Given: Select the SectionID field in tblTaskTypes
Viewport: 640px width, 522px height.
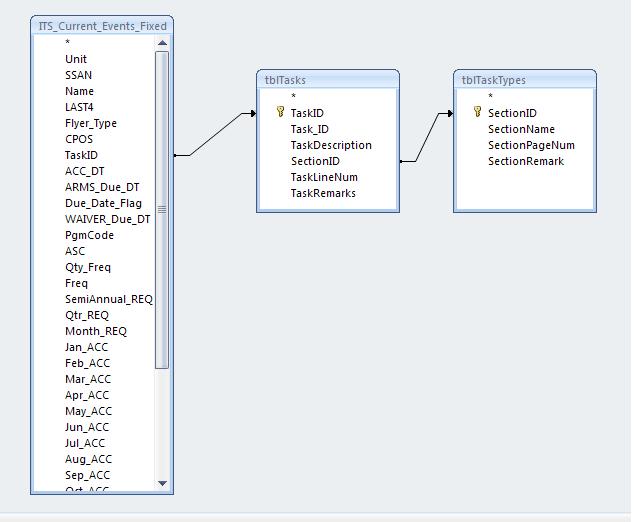Looking at the screenshot, I should 512,113.
